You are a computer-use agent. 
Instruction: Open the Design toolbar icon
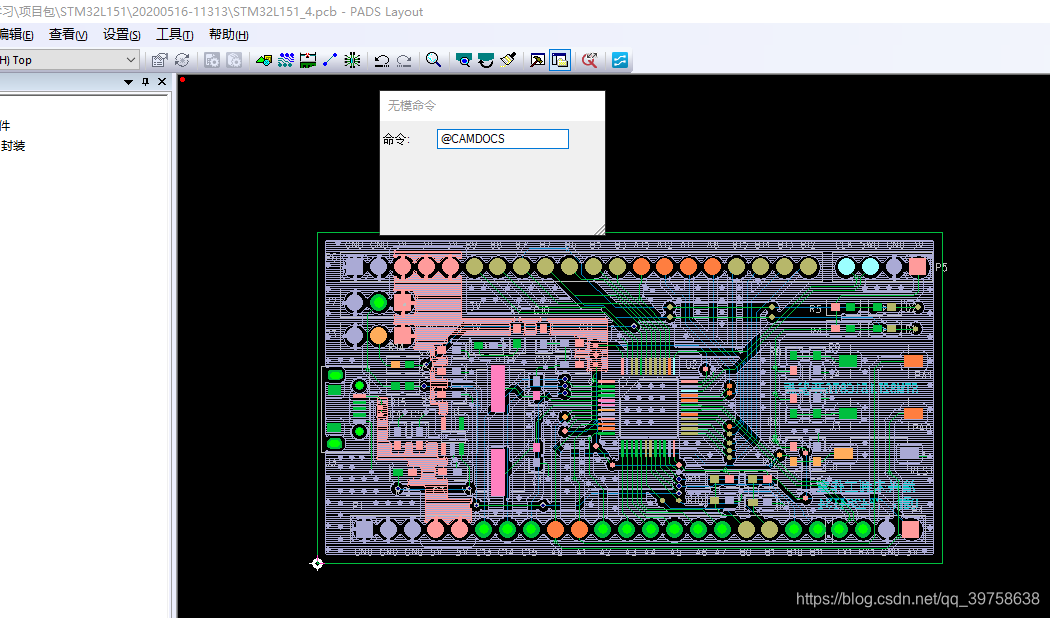click(286, 60)
